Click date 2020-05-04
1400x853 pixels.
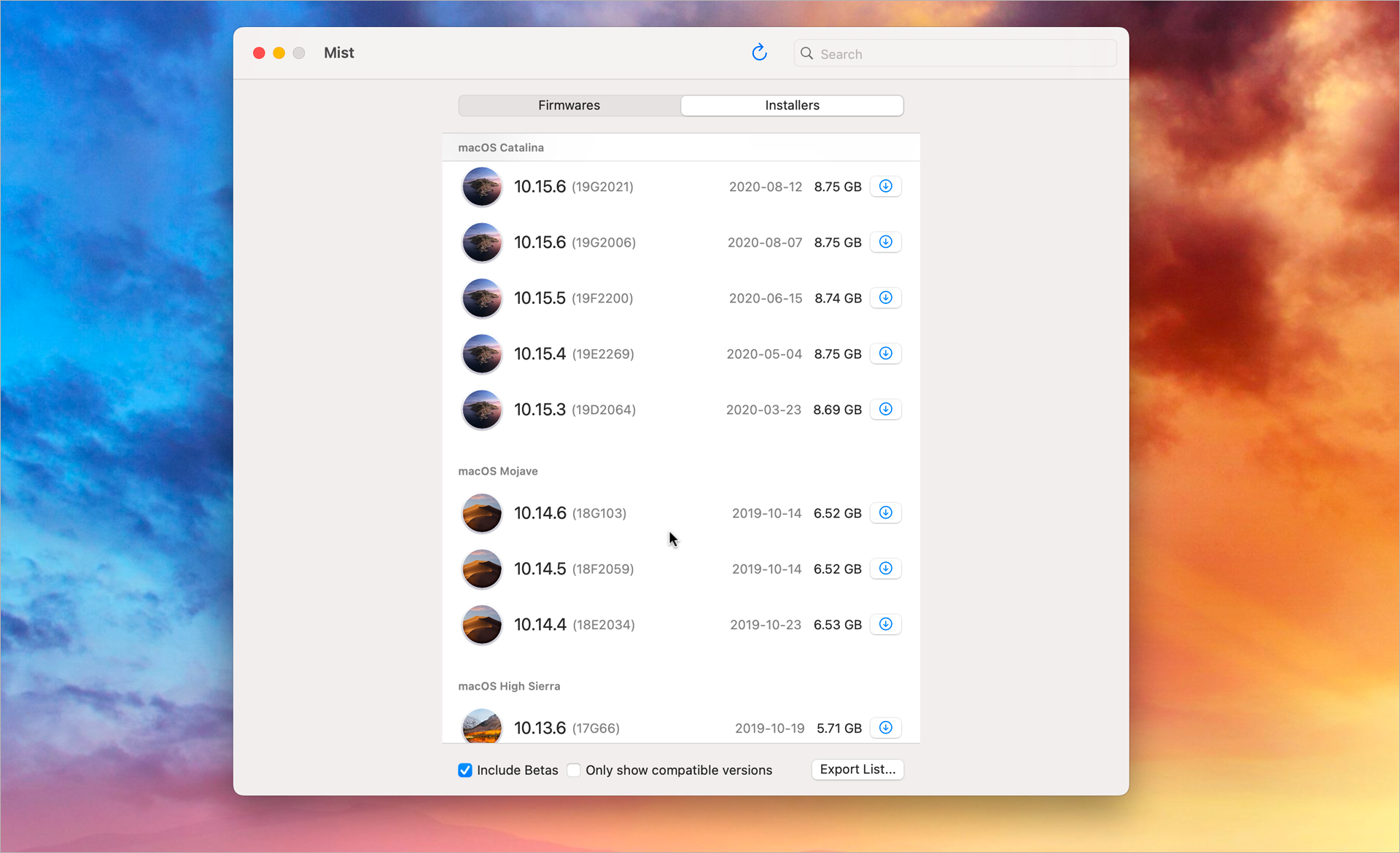pyautogui.click(x=764, y=354)
